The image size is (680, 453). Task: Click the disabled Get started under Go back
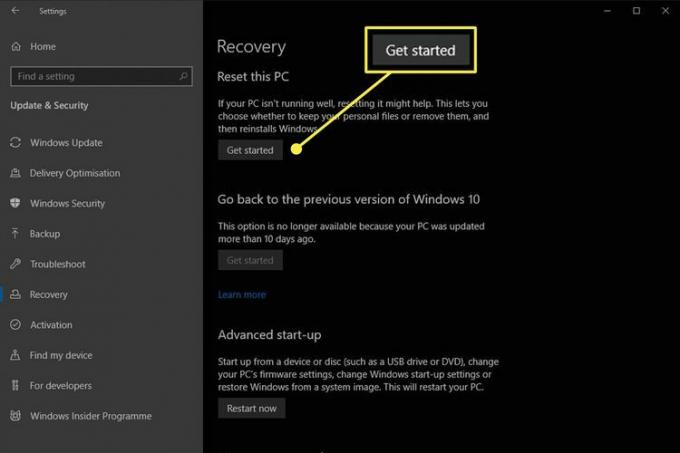coord(250,260)
